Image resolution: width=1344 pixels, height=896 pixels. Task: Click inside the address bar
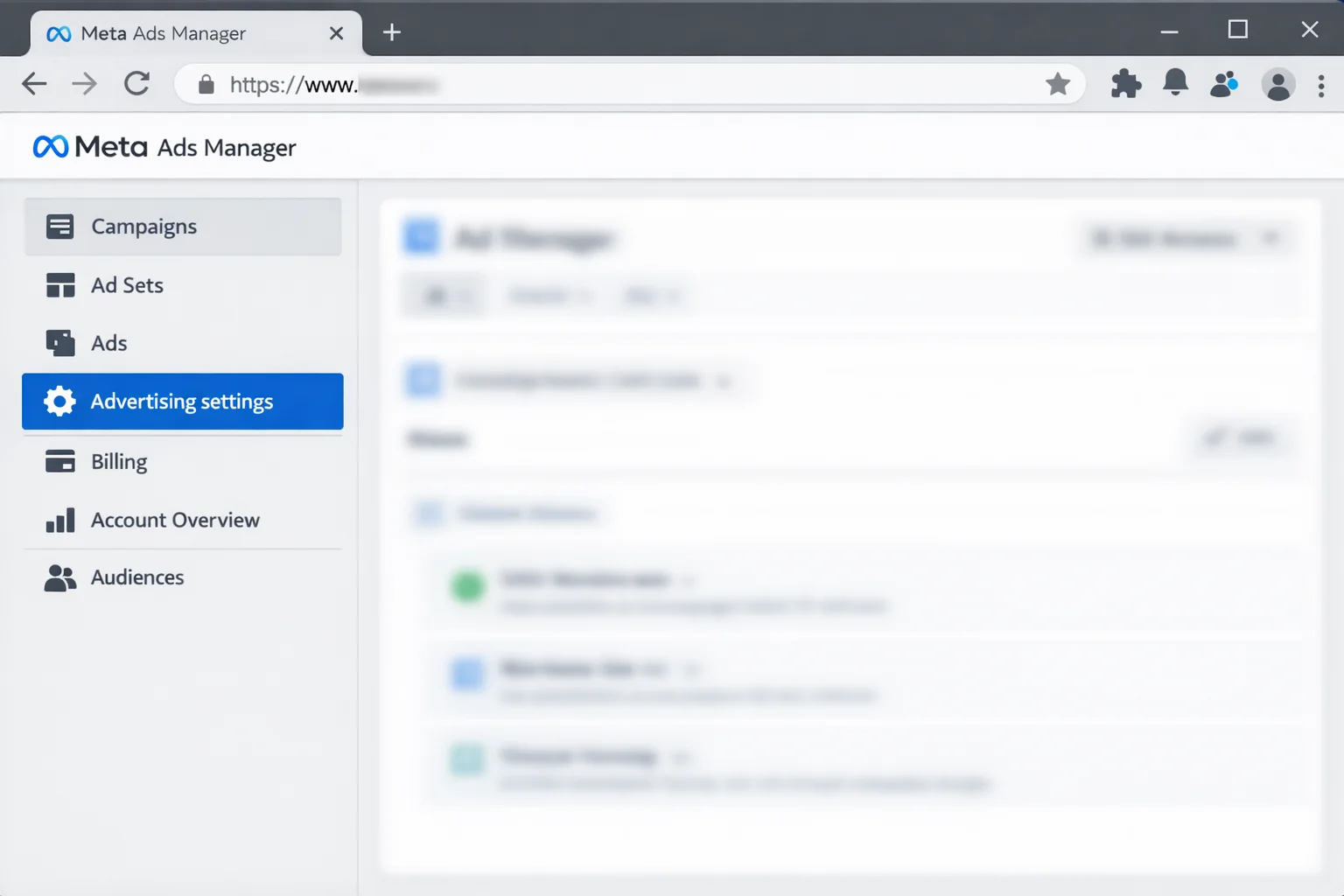coord(612,84)
